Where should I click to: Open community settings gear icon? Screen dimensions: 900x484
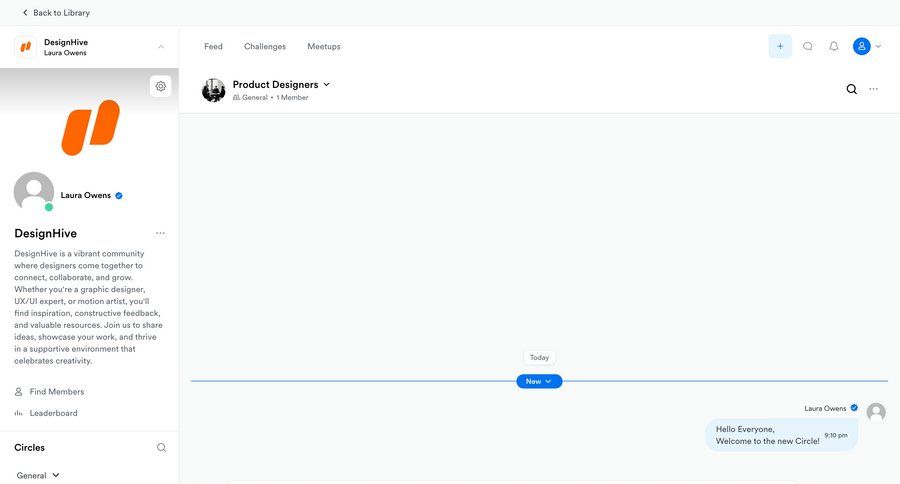pos(161,86)
